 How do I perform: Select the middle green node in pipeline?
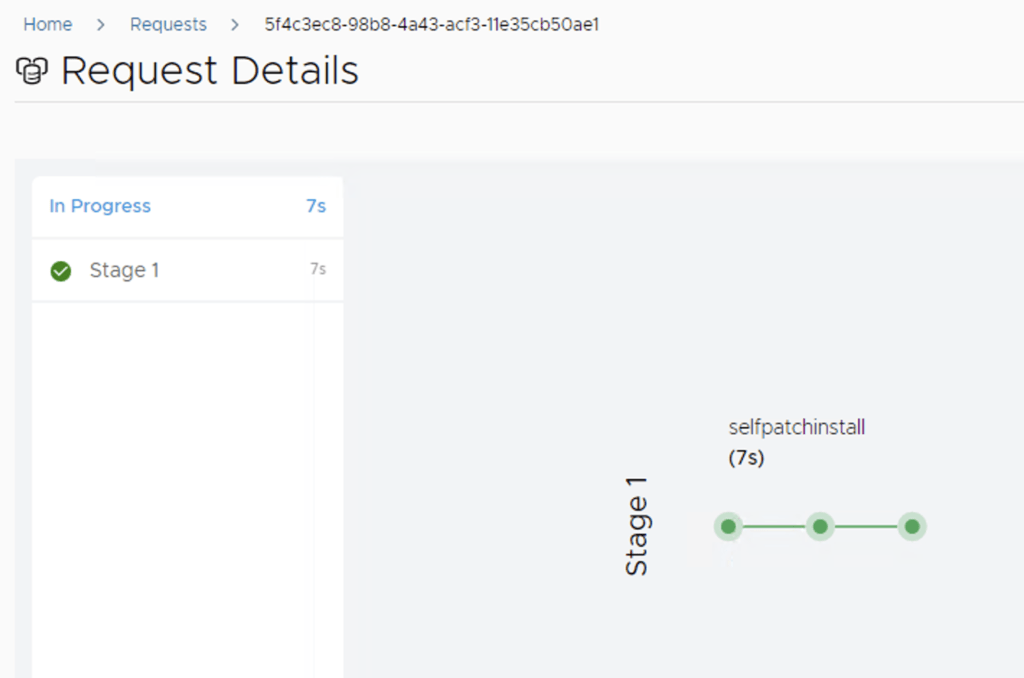820,526
